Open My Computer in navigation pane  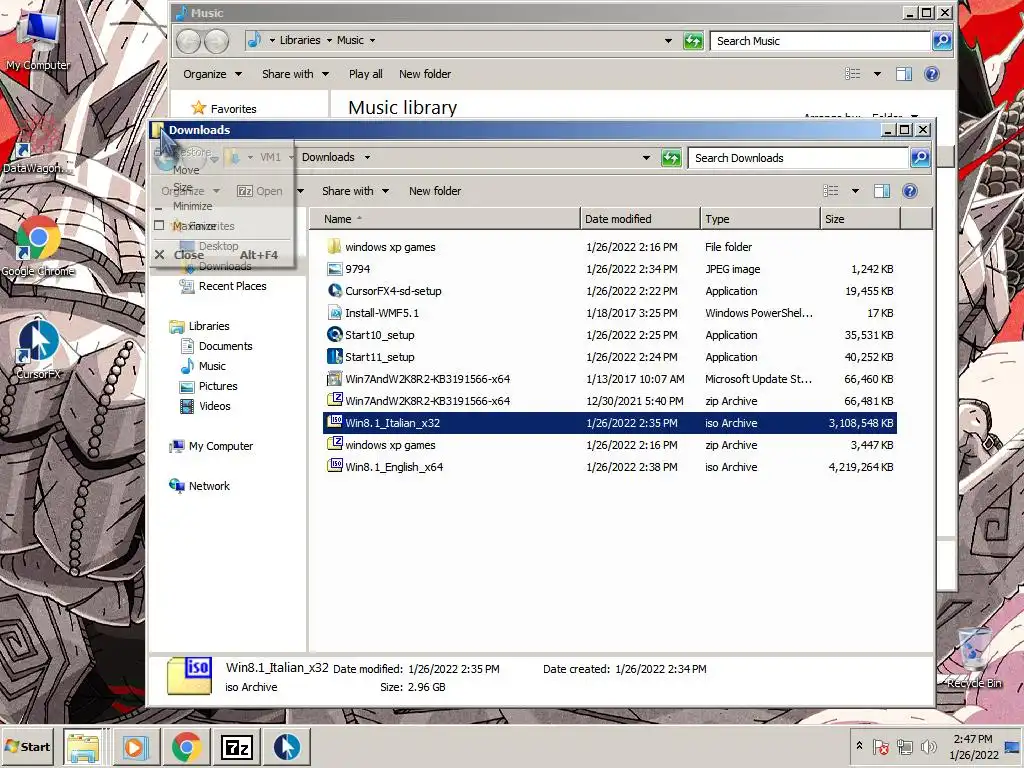pyautogui.click(x=212, y=446)
